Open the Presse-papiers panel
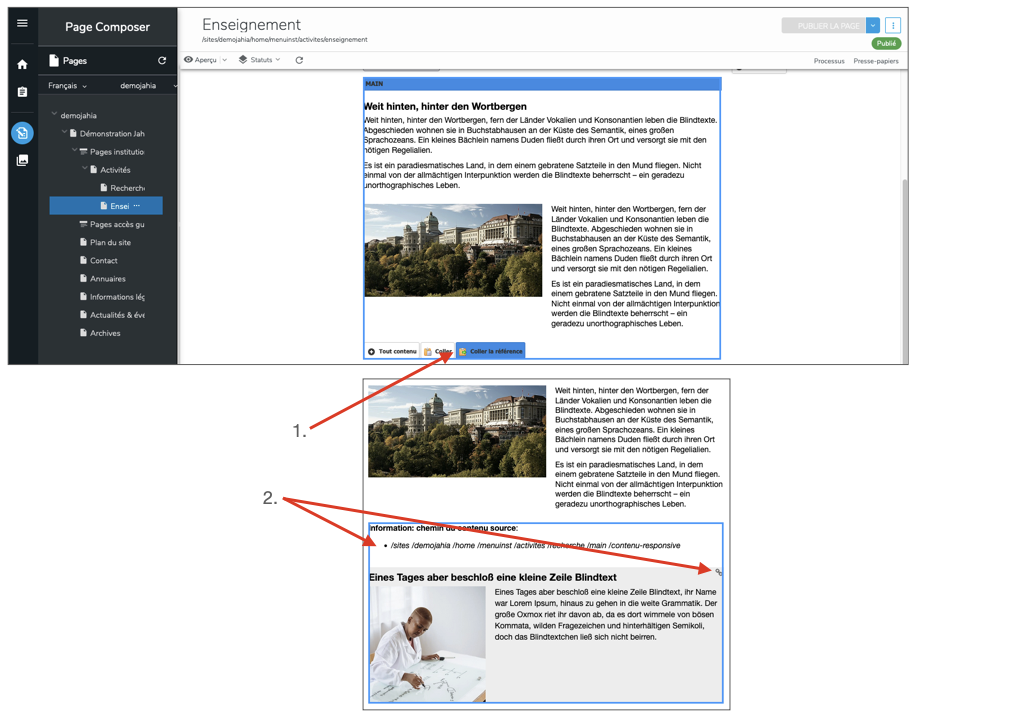 pos(875,61)
